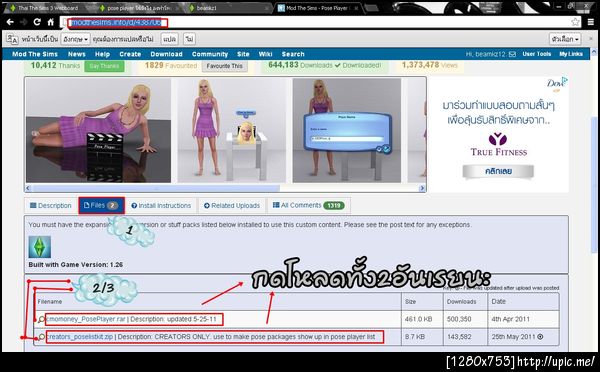Open the Site menu
Viewport: 600px width, 372px height.
click(x=243, y=54)
